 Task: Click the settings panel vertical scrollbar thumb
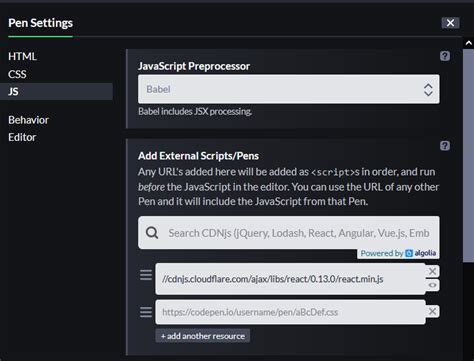click(468, 156)
